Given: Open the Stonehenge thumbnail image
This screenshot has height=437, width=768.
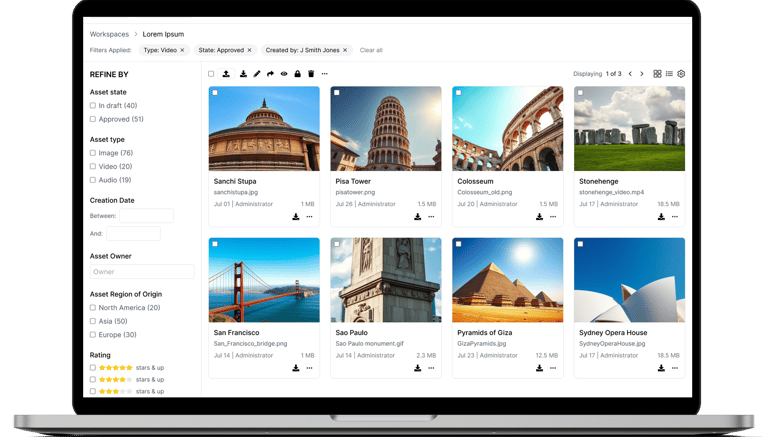Looking at the screenshot, I should pos(629,129).
